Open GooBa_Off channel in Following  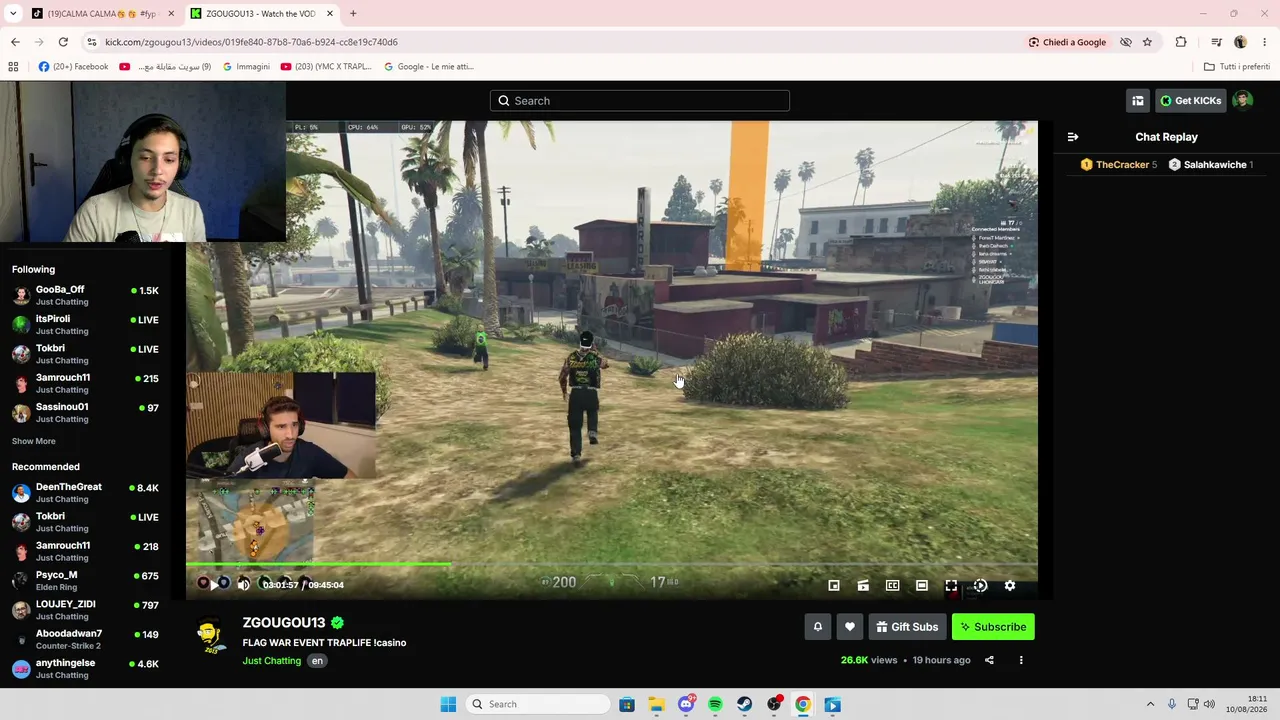(85, 295)
